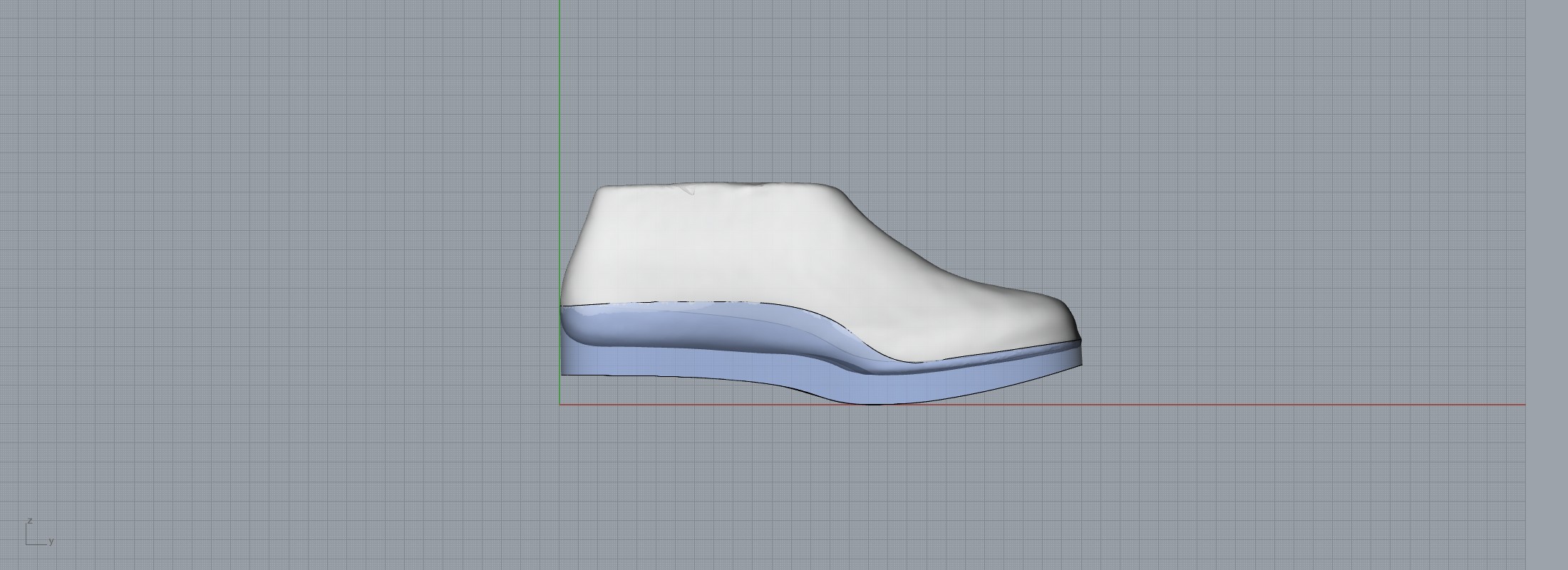Click the sole's lowest point touching the red axis
Viewport: 1568px width, 570px height.
(x=873, y=403)
